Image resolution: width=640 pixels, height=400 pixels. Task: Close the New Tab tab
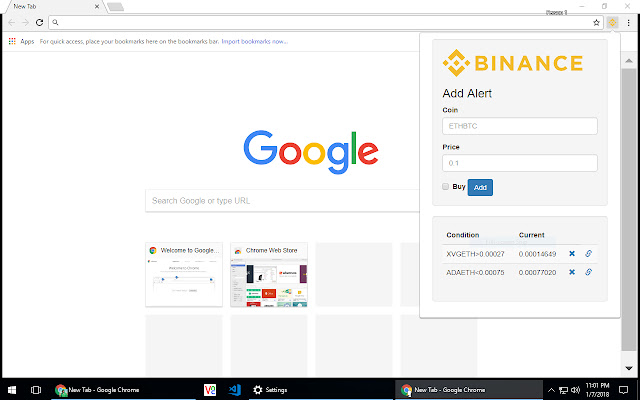pos(97,7)
